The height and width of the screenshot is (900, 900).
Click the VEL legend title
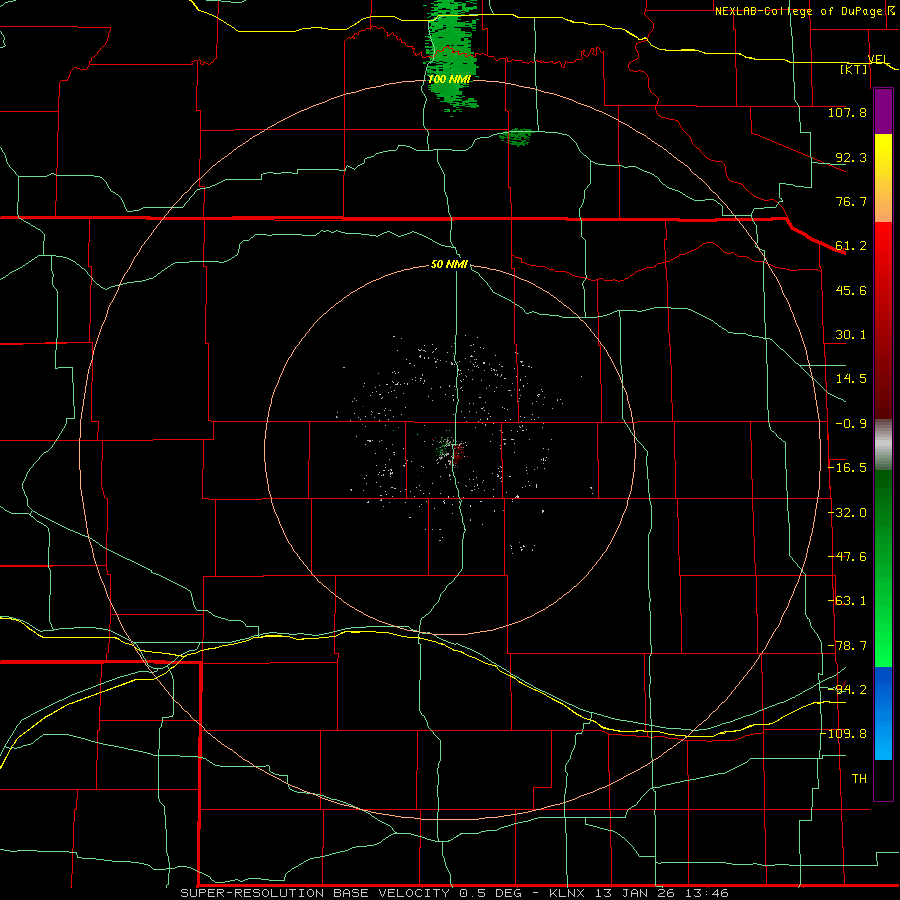(x=878, y=59)
